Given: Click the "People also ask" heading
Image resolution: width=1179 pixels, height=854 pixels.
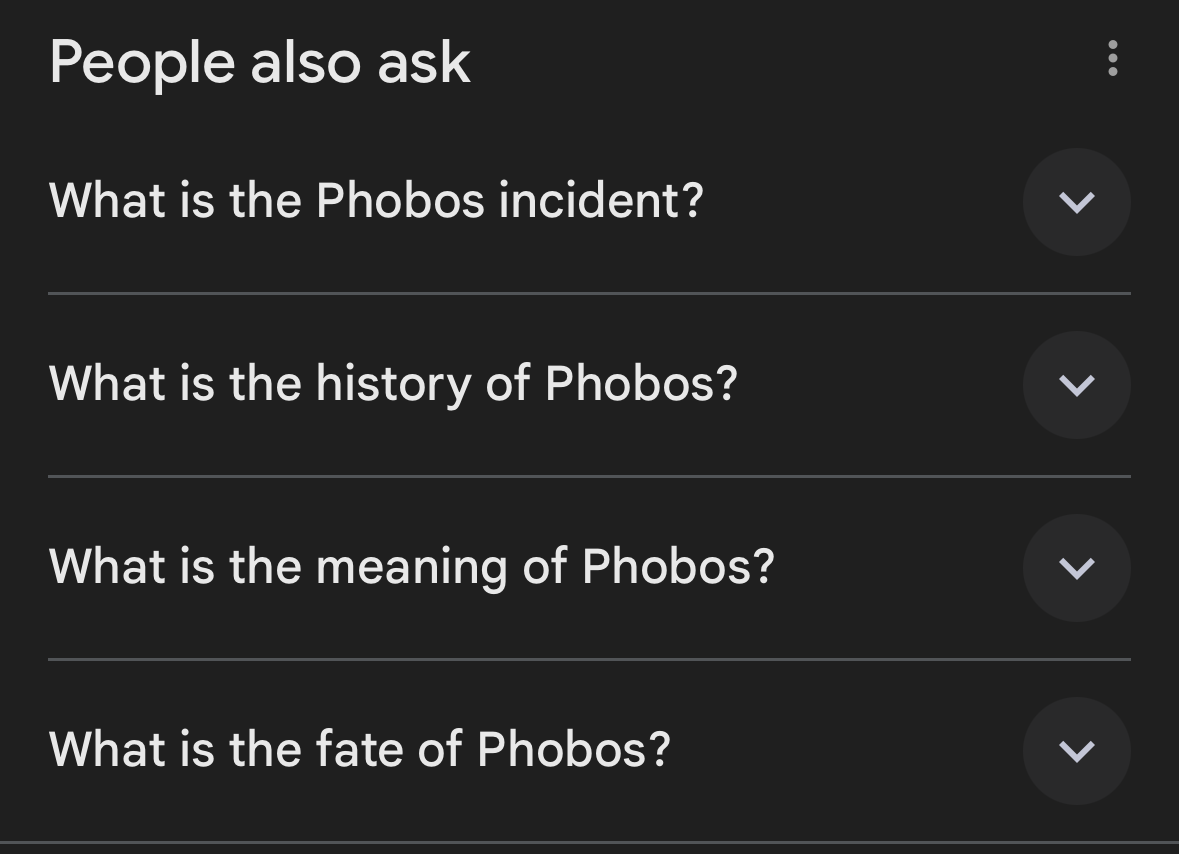Looking at the screenshot, I should coord(259,62).
